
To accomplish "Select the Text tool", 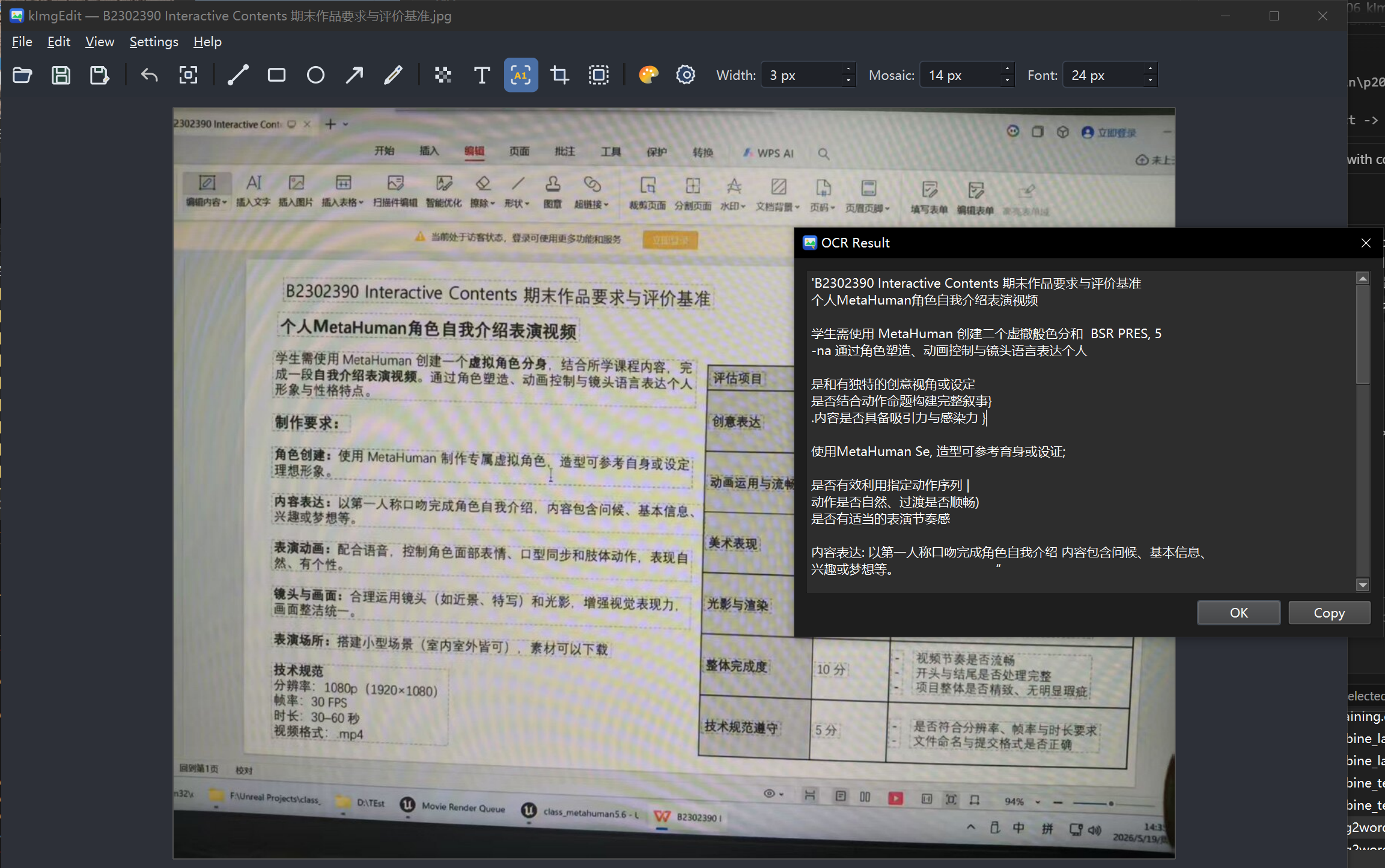I will [481, 75].
